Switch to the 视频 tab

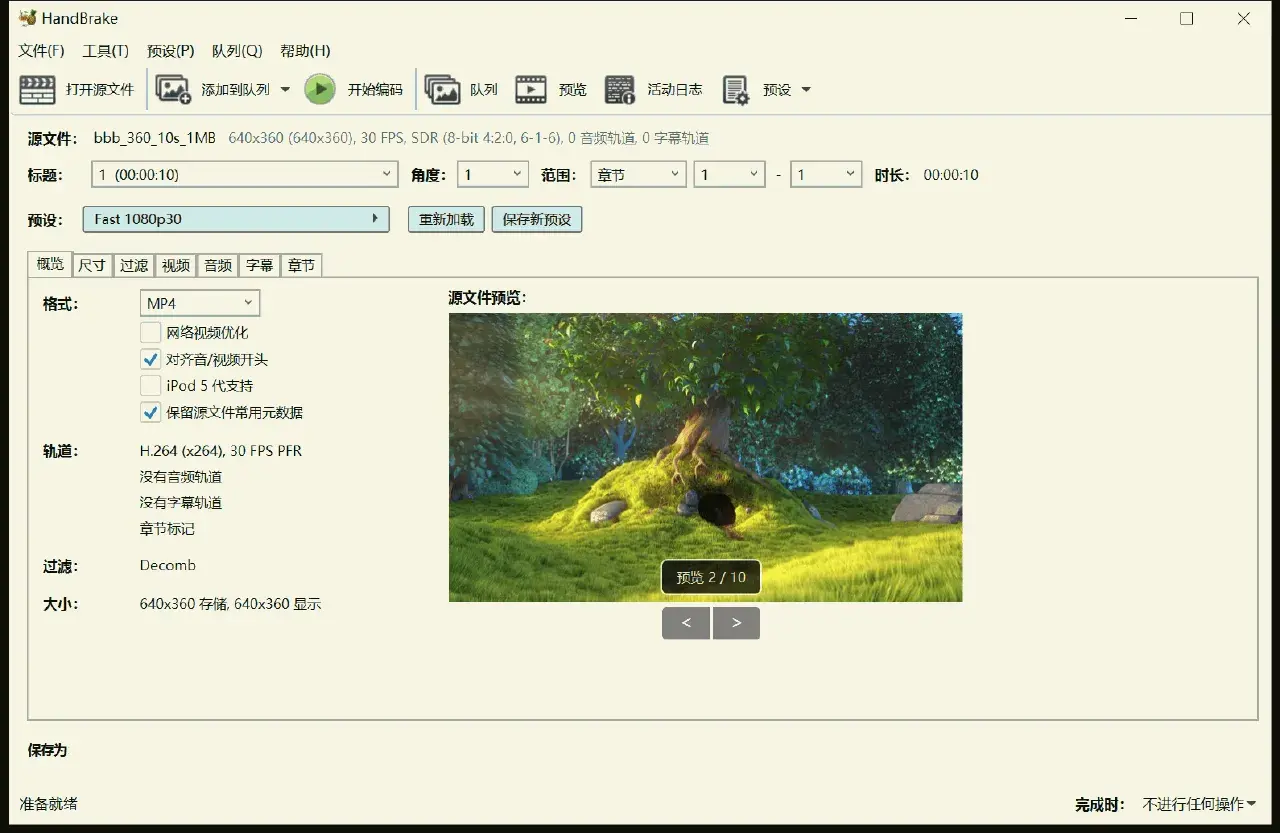pos(176,265)
